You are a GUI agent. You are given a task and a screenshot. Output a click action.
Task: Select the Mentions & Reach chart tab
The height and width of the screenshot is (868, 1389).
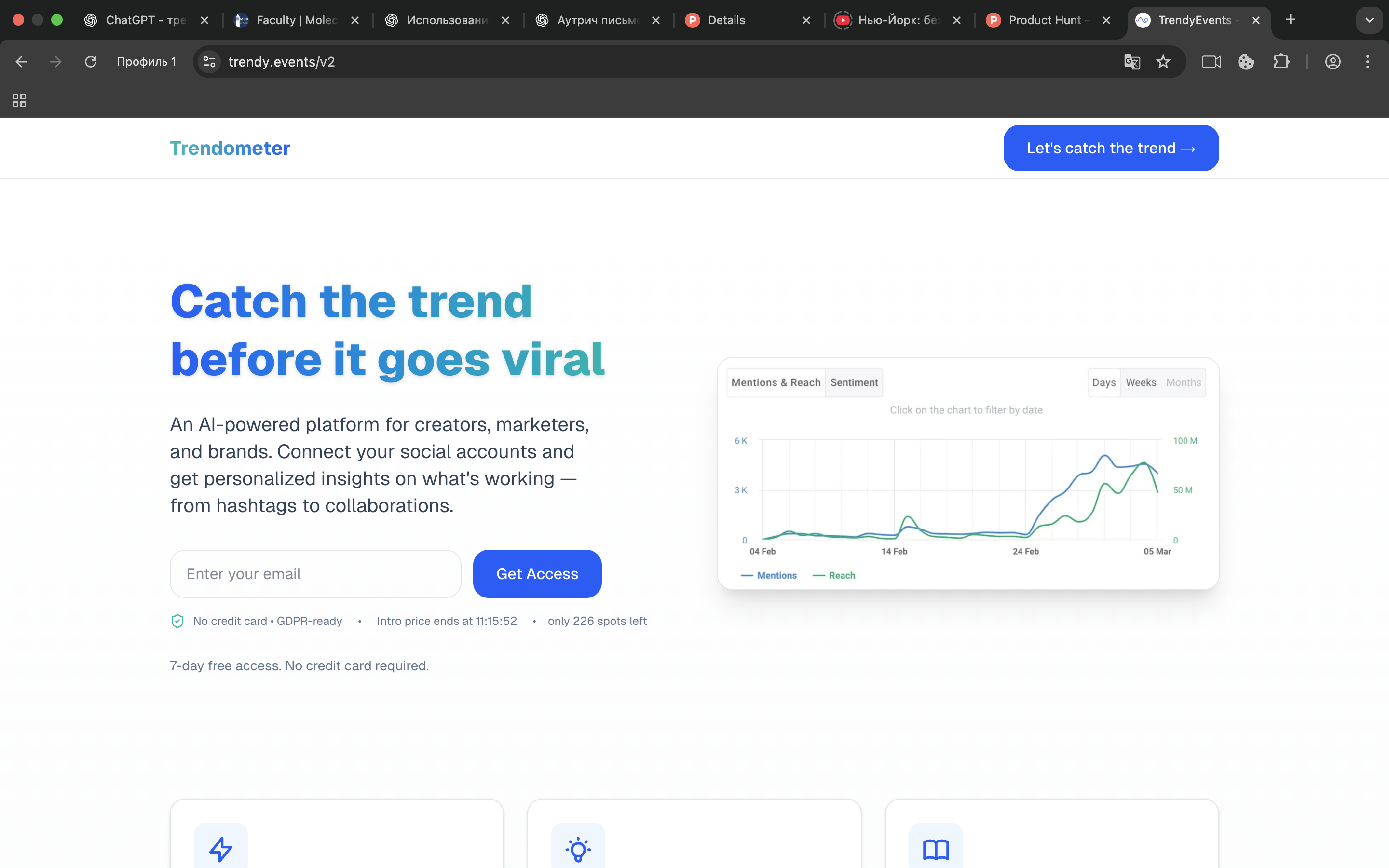point(776,382)
